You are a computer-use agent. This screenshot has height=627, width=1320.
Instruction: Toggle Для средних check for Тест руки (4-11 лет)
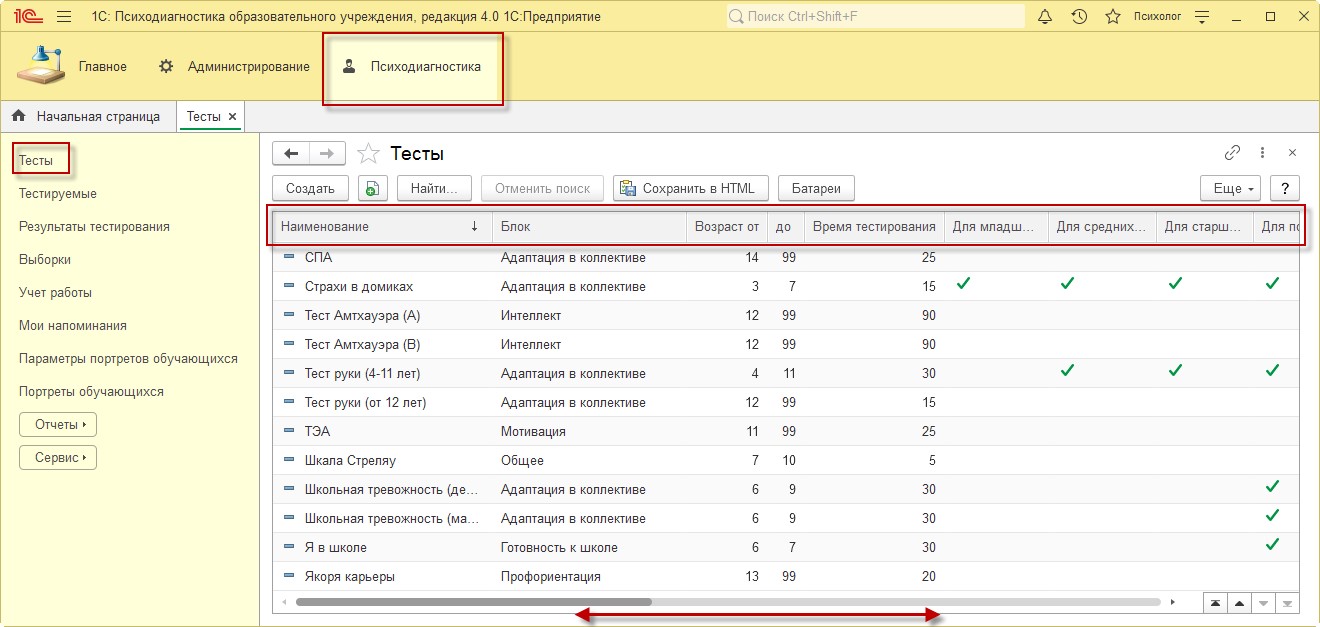(1068, 371)
